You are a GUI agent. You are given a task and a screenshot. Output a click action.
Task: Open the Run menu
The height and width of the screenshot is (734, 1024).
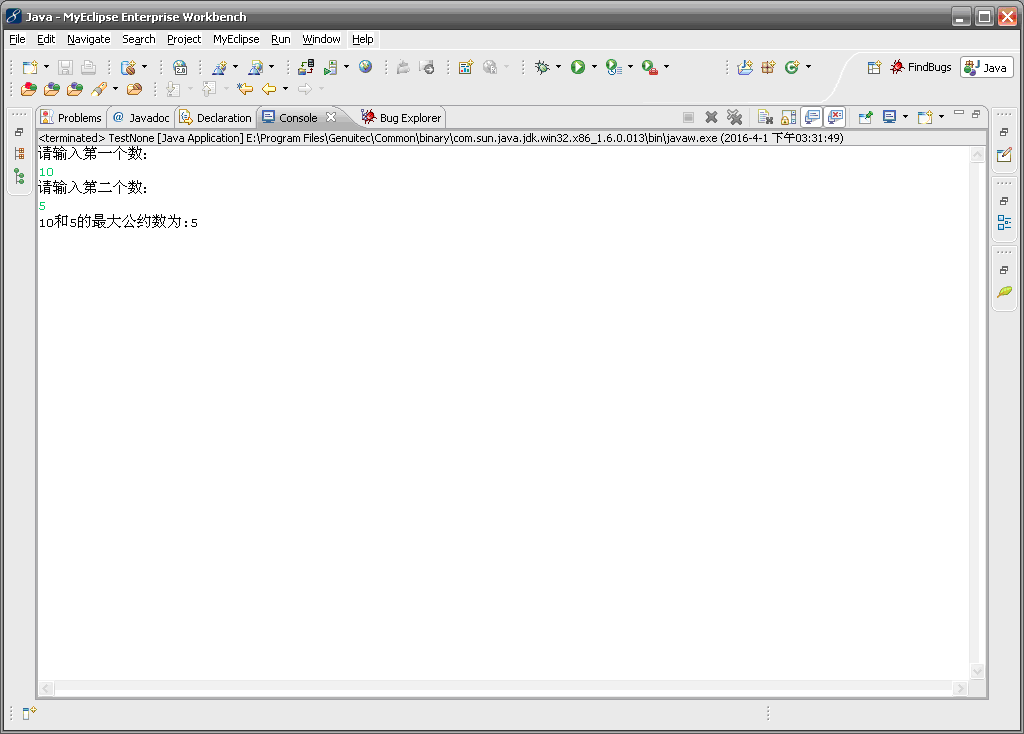(281, 39)
